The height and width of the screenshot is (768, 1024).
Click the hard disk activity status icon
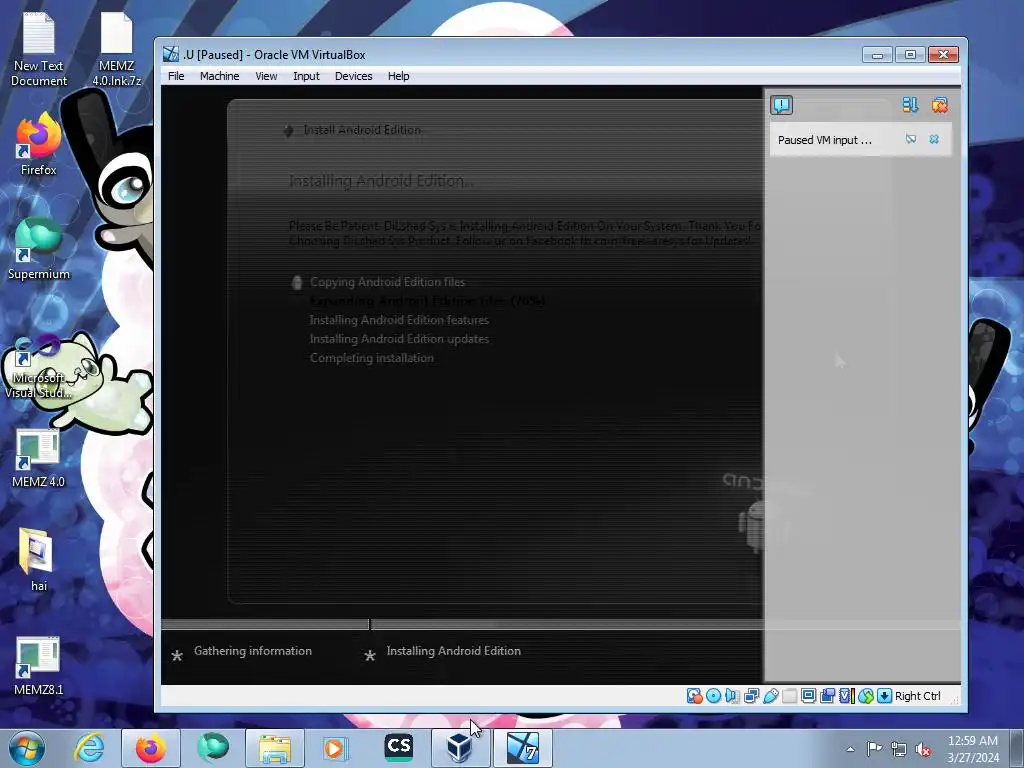[694, 696]
